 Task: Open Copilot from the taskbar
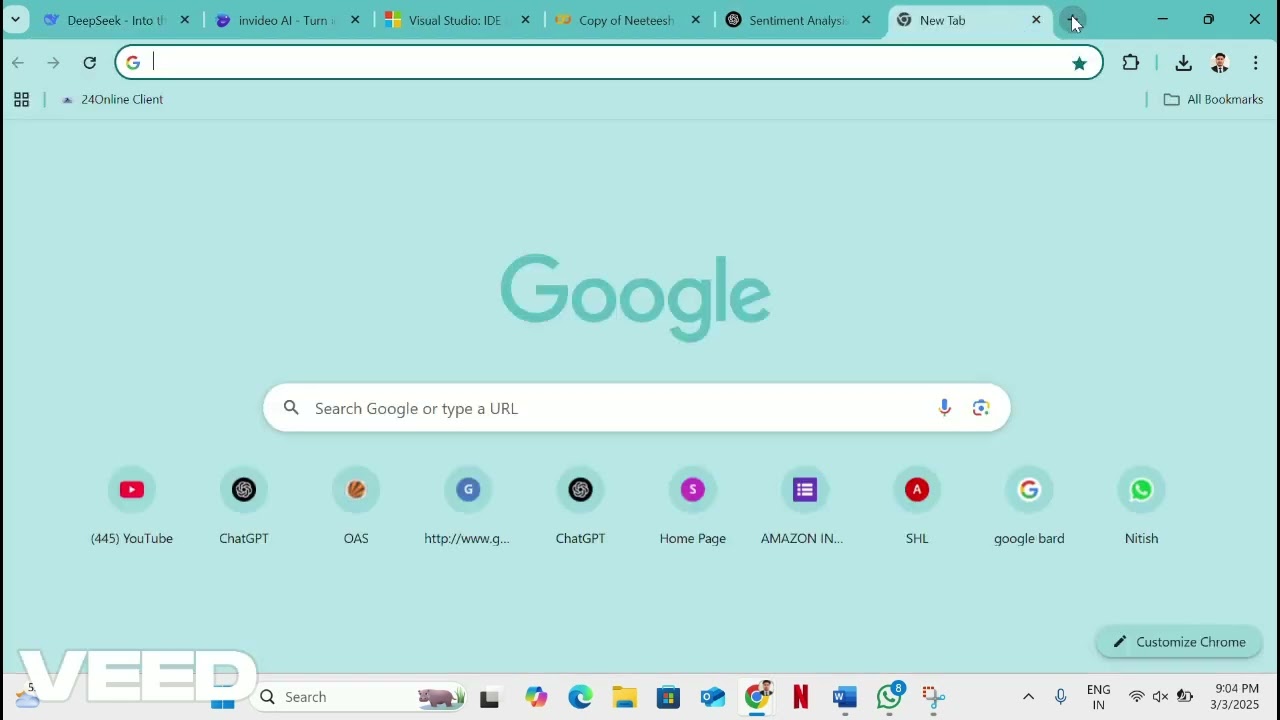[x=536, y=697]
